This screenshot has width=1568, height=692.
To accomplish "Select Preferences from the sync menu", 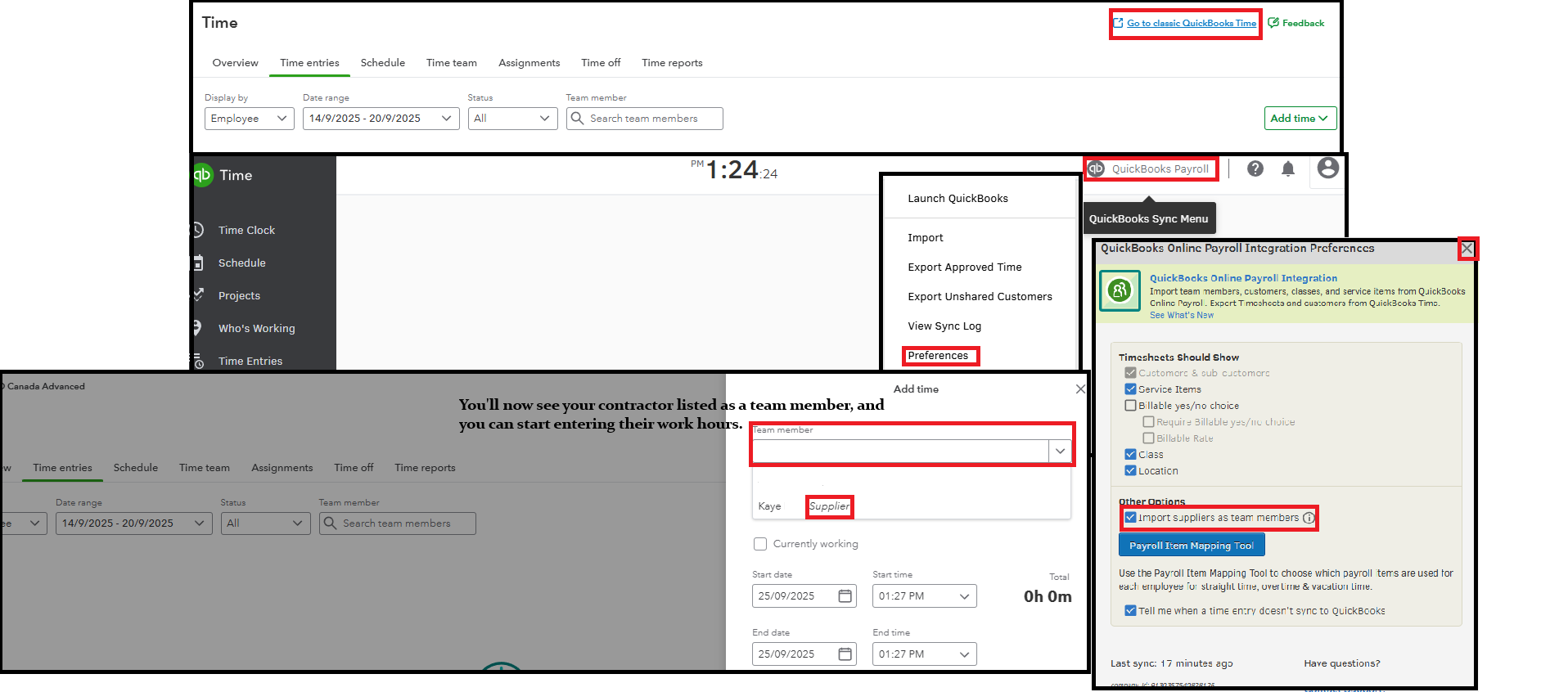I will point(938,356).
